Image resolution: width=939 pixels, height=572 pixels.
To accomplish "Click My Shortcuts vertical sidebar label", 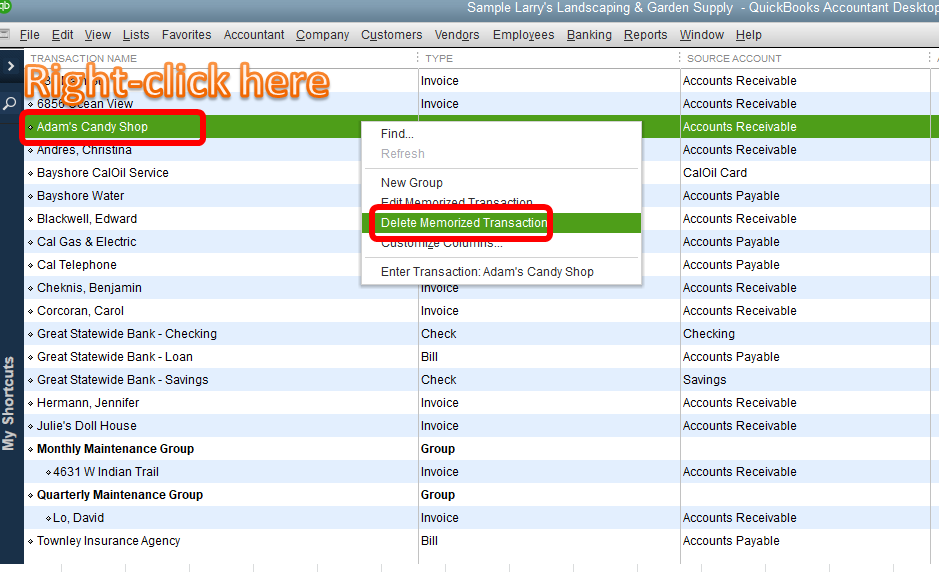I will click(8, 403).
